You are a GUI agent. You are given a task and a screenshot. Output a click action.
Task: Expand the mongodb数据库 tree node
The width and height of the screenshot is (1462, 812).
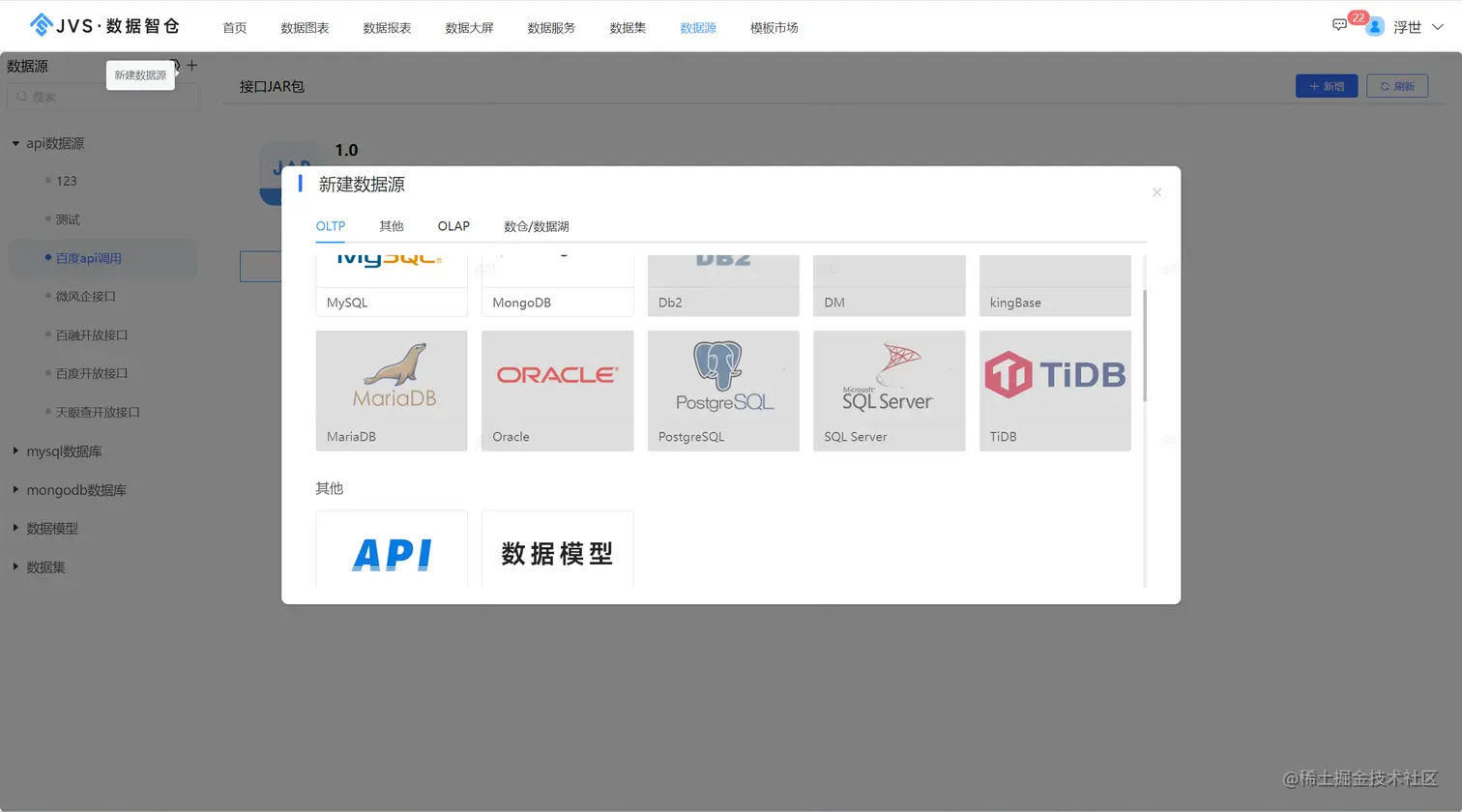(x=15, y=490)
